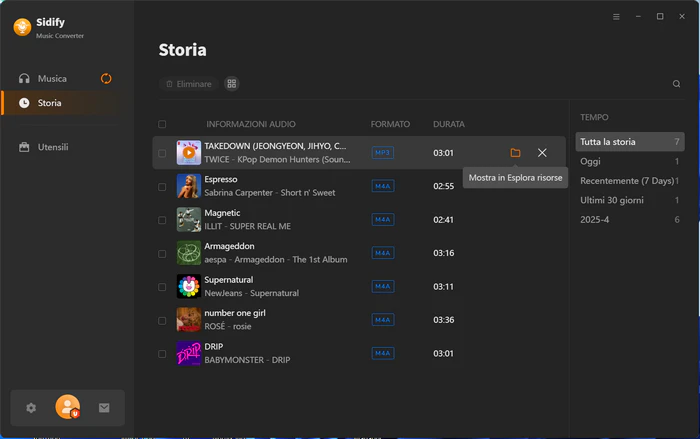Open the user account avatar

pyautogui.click(x=67, y=407)
